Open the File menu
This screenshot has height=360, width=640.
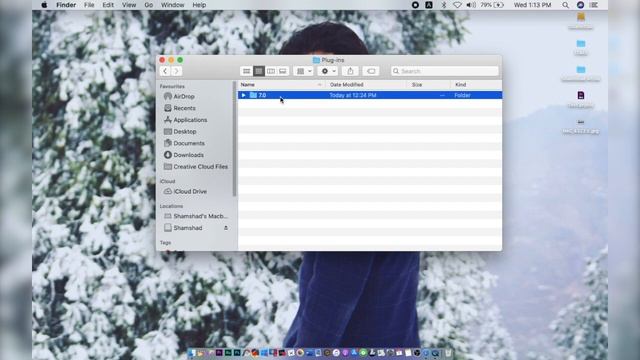pyautogui.click(x=89, y=5)
